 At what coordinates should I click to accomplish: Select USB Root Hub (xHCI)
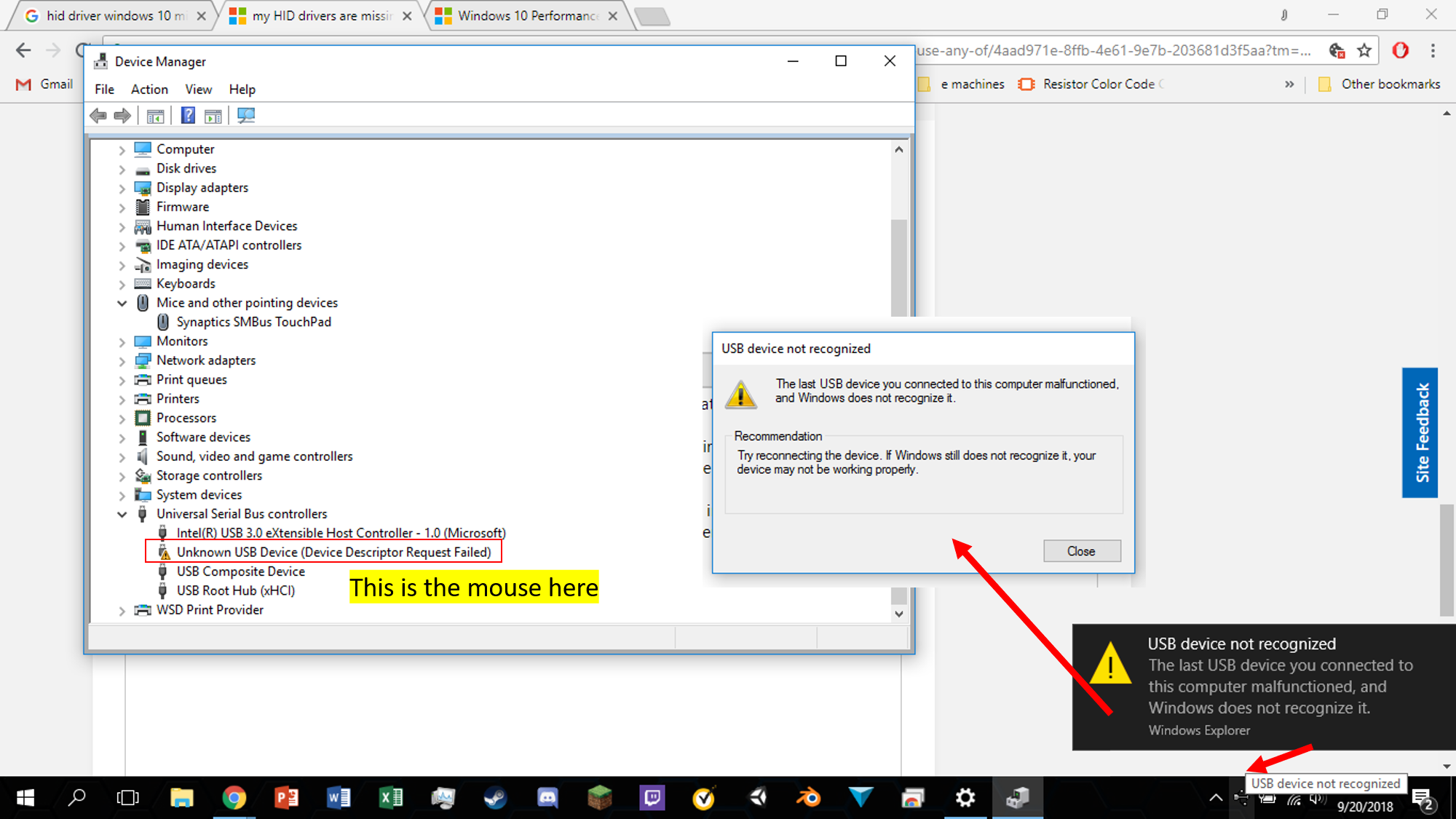pyautogui.click(x=235, y=590)
